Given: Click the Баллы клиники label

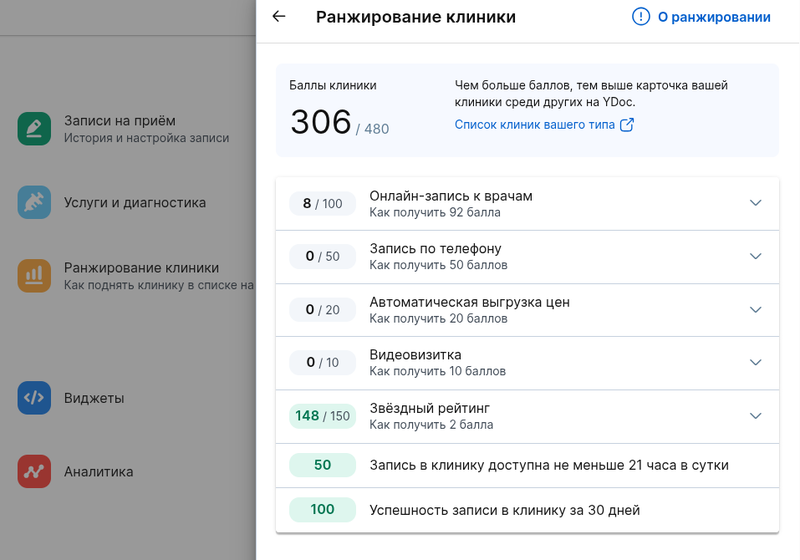Looking at the screenshot, I should (333, 85).
